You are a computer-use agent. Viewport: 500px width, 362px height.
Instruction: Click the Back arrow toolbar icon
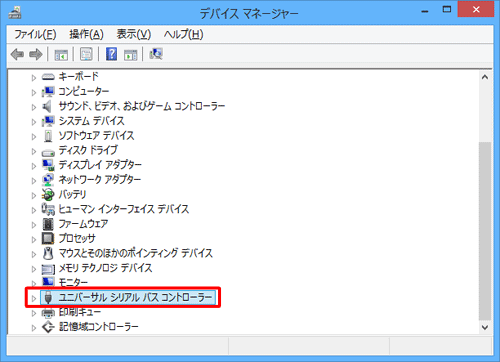coord(17,54)
